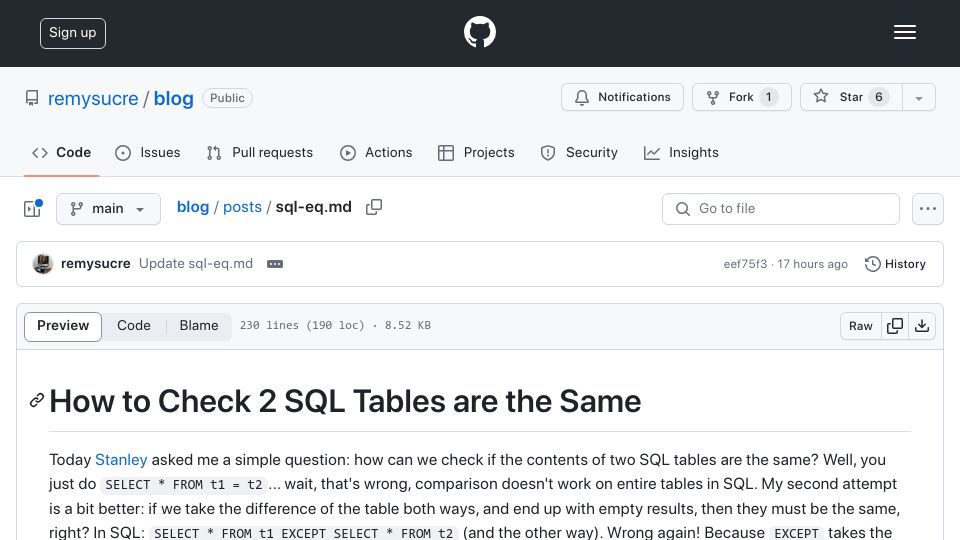Switch to the Projects tab
This screenshot has width=960, height=540.
tap(476, 152)
